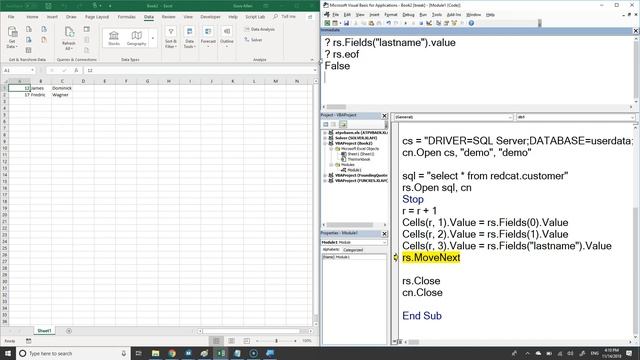Click Run/Continue play icon in VBA toolbar
The width and height of the screenshot is (640, 360).
coord(405,23)
